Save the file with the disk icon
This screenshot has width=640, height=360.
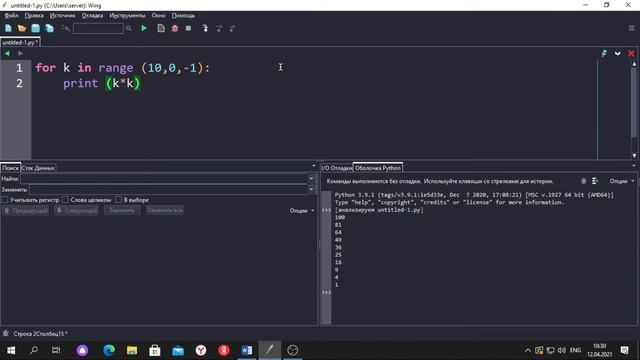(36, 28)
